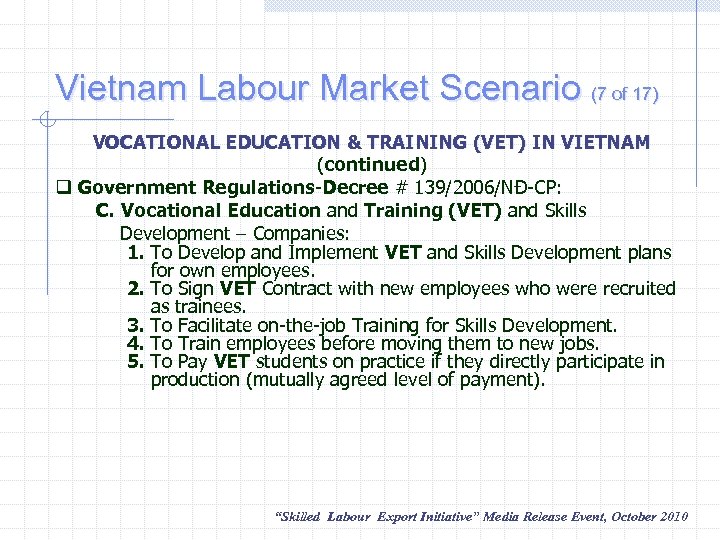
Task: Click the '(continued)' subtitle text
Action: click(x=372, y=164)
